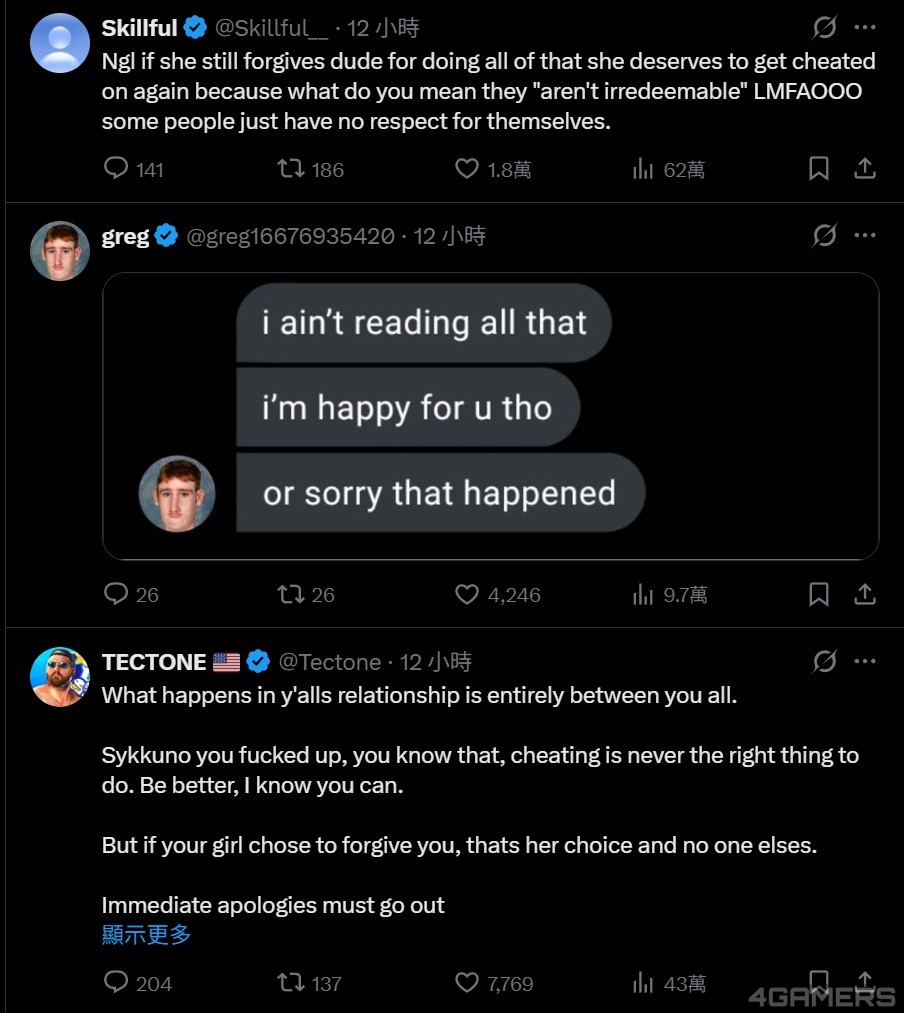This screenshot has width=904, height=1013.
Task: Like Skillful's tweet
Action: click(x=467, y=169)
